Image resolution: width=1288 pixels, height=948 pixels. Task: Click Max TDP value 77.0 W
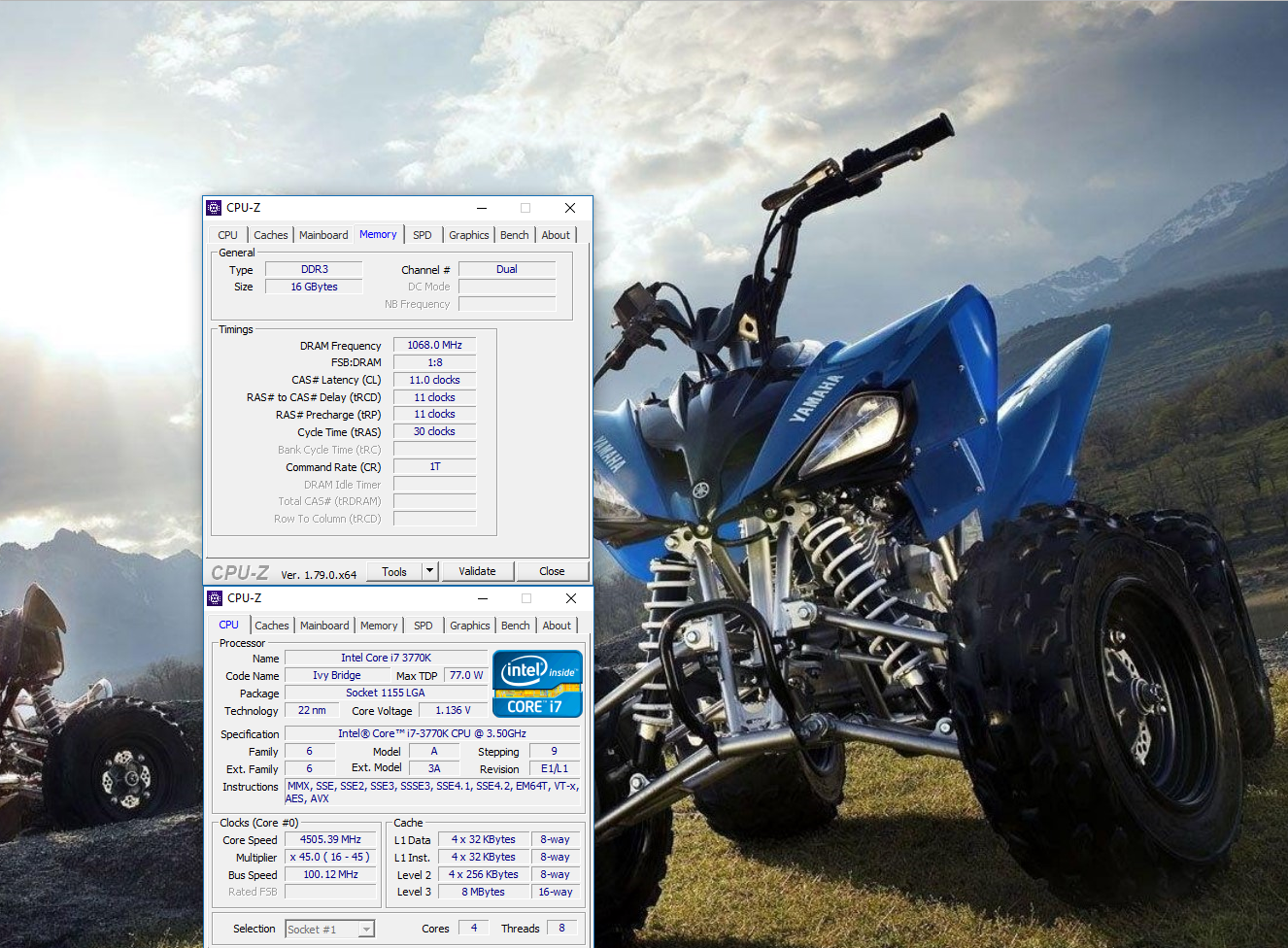(x=465, y=675)
